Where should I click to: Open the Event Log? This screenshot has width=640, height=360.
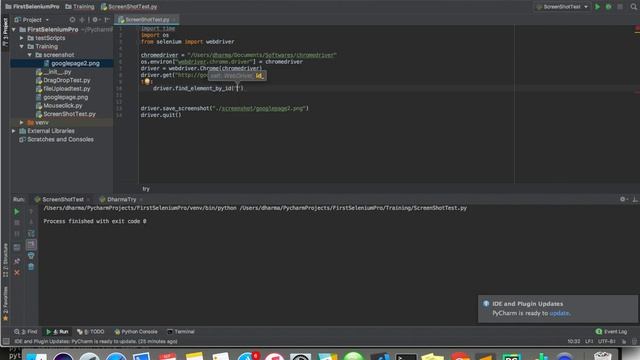(611, 332)
